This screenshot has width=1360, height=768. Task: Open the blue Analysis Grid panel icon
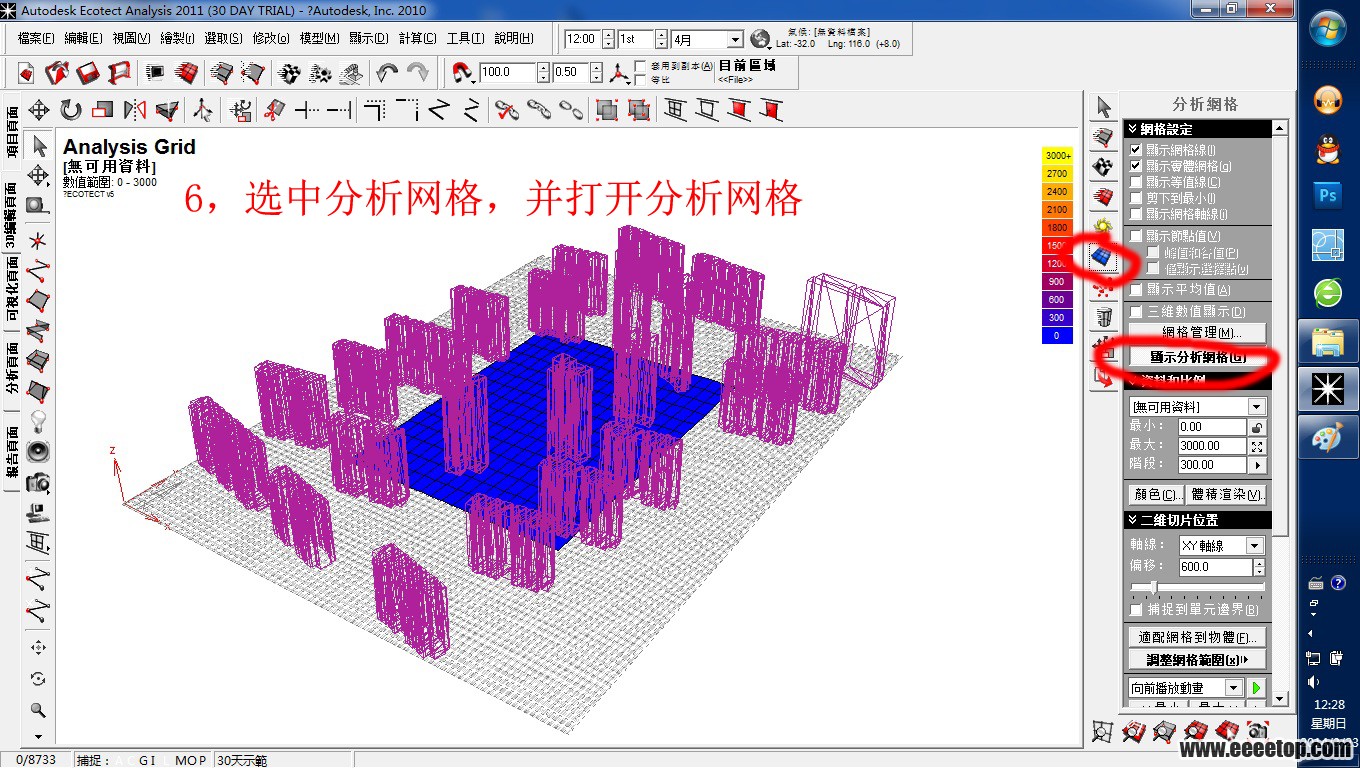[x=1102, y=257]
